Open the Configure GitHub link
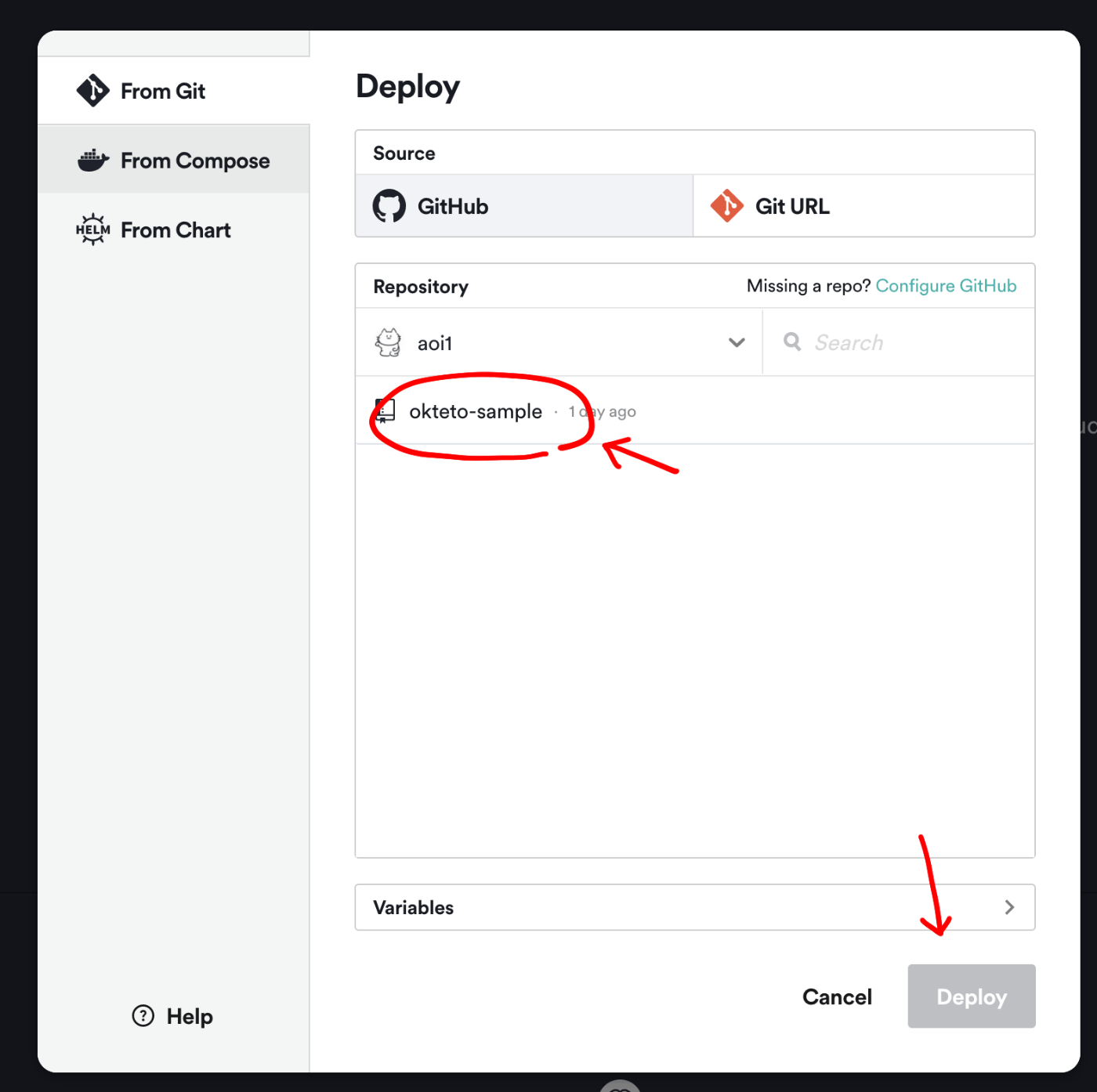 point(946,286)
